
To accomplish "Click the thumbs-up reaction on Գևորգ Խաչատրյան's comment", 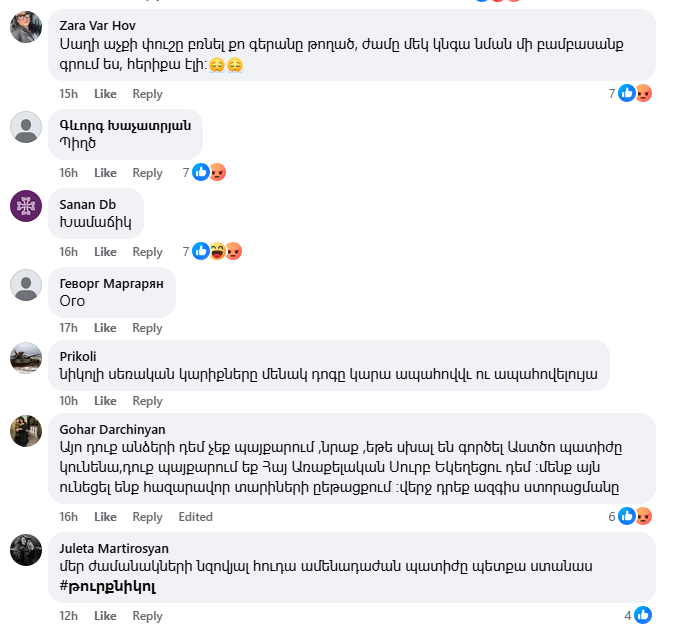I will coord(201,172).
